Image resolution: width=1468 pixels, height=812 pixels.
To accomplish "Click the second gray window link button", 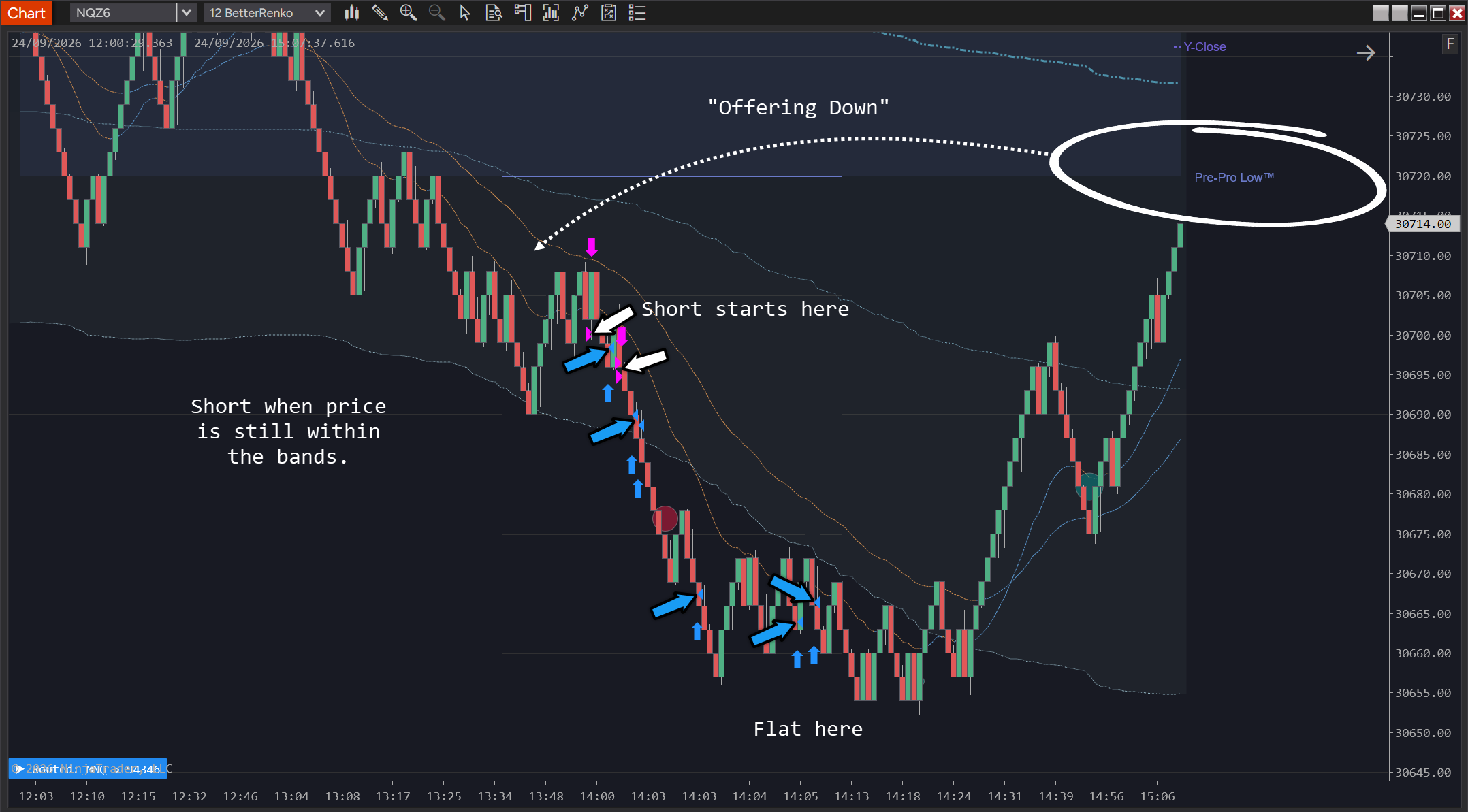I will coord(1399,13).
